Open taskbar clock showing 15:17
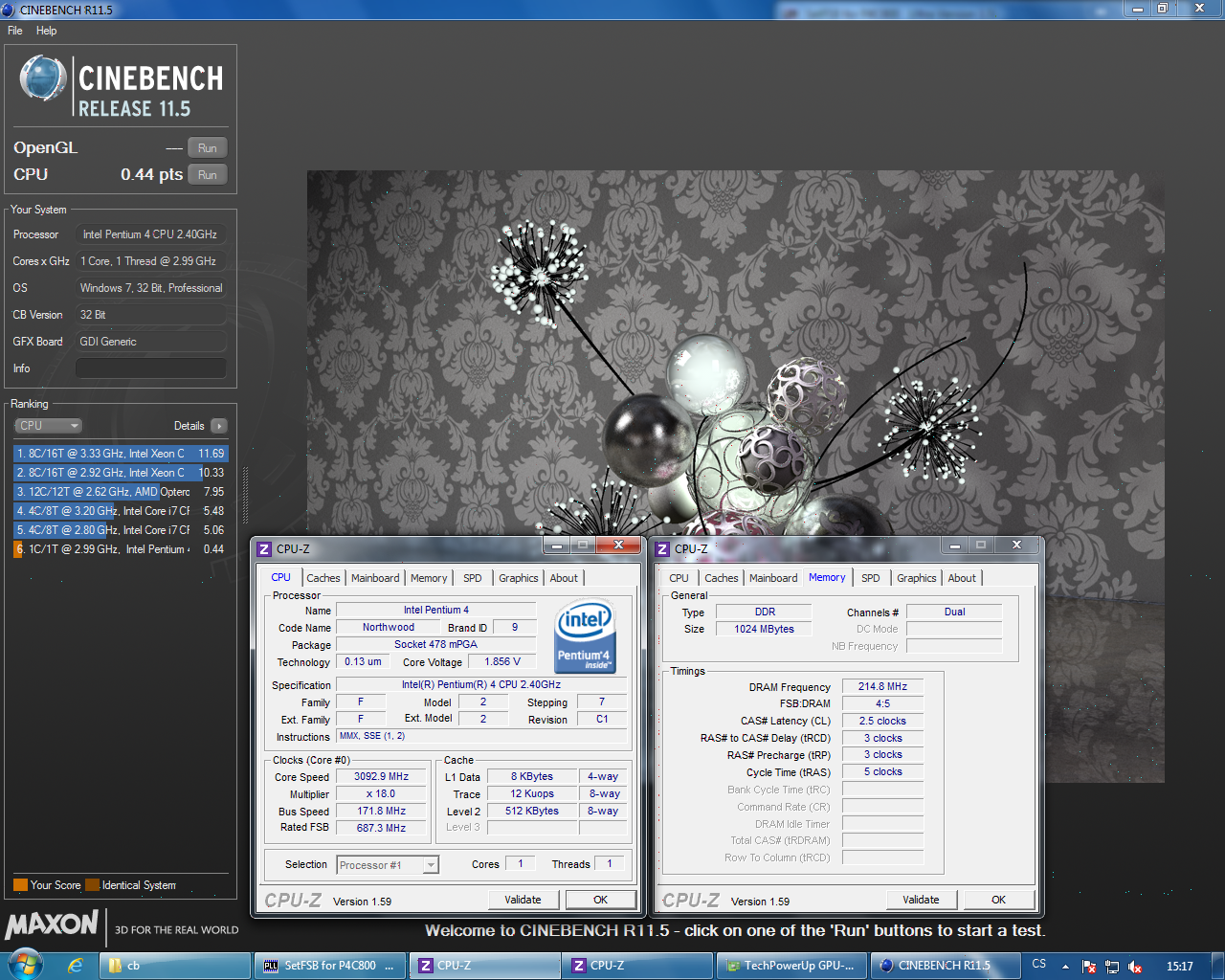This screenshot has height=980, width=1225. click(x=1180, y=966)
